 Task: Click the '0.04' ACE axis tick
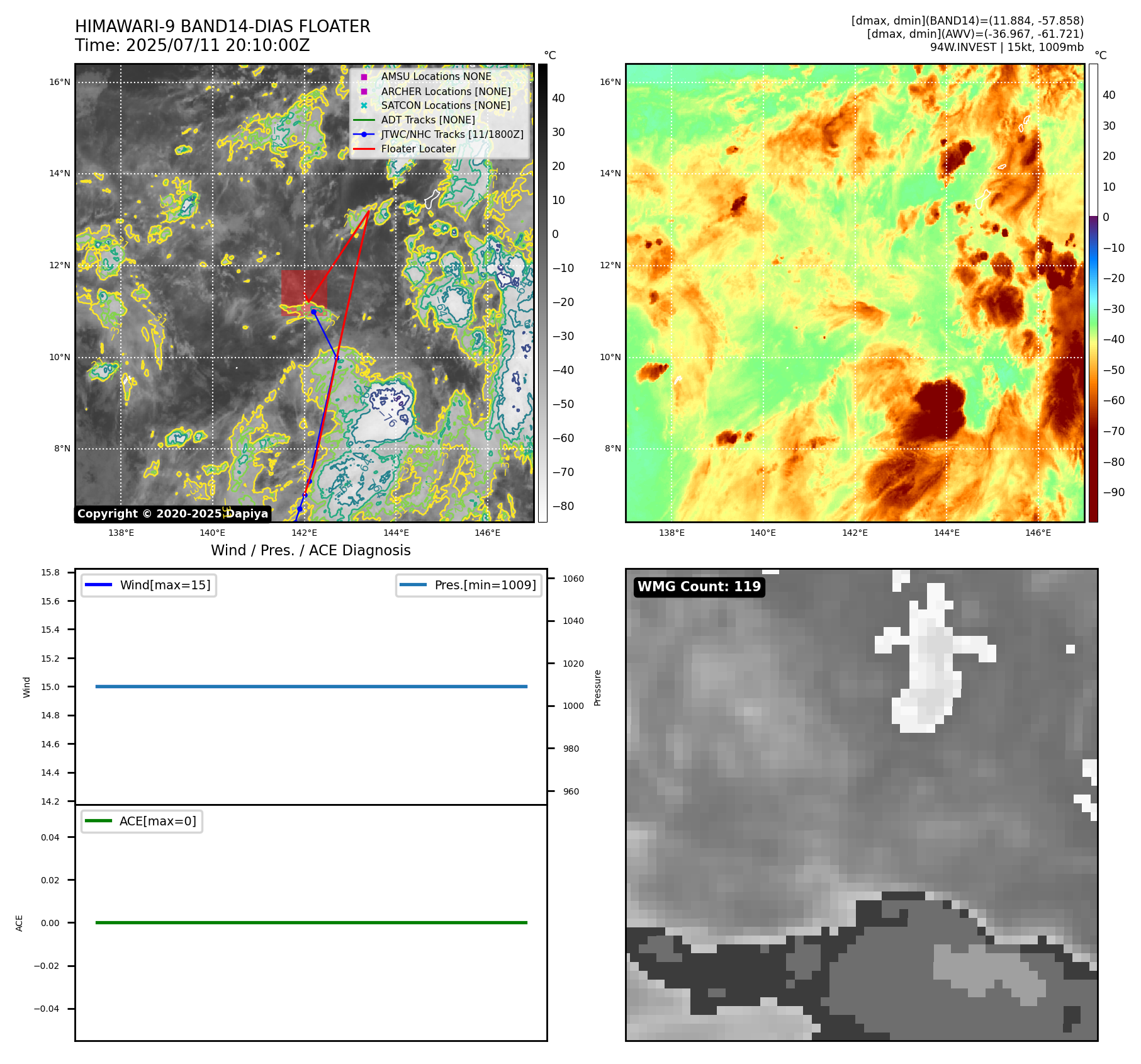(50, 837)
